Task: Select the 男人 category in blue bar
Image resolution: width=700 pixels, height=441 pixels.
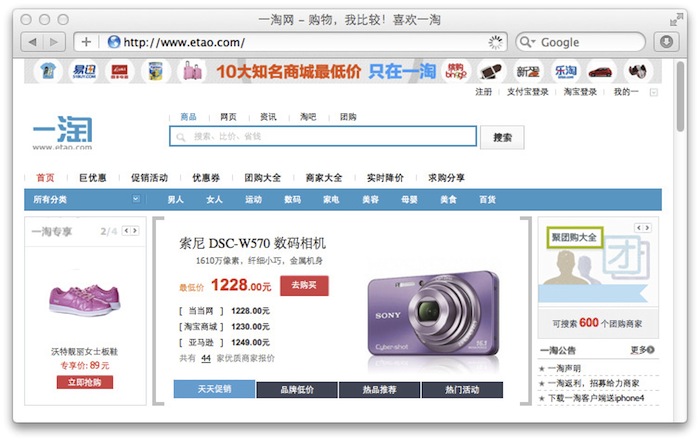Action: click(x=175, y=200)
